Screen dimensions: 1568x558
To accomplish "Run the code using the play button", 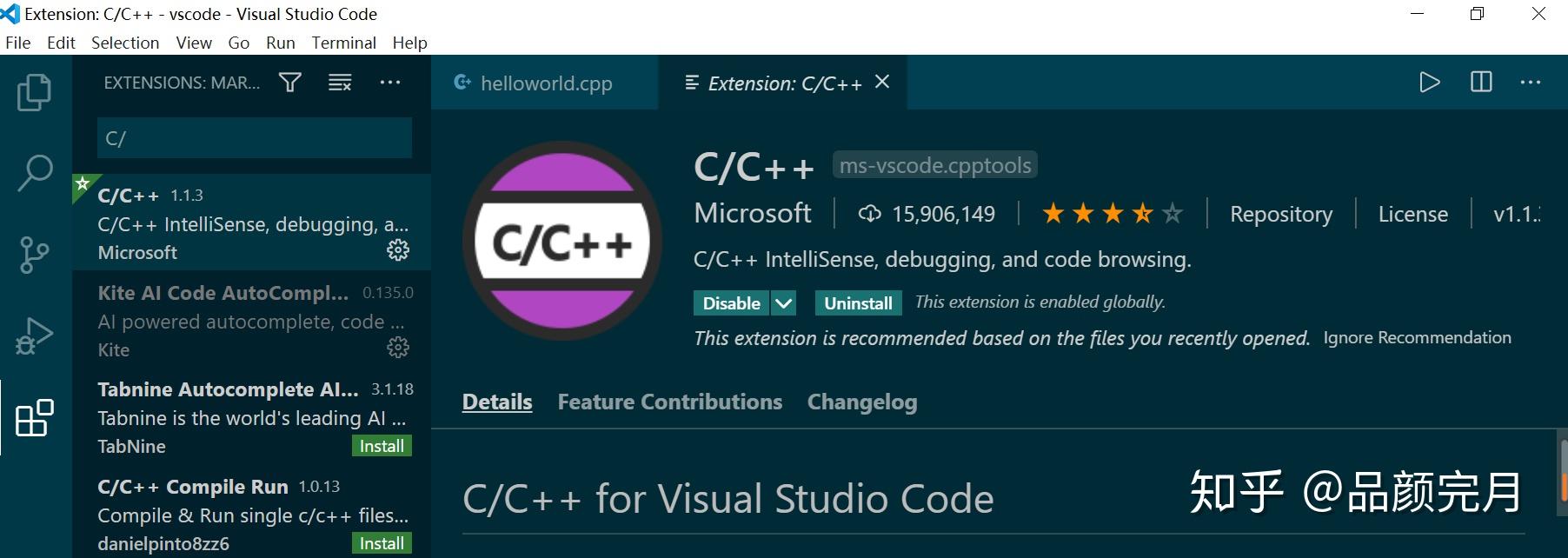I will tap(1428, 82).
